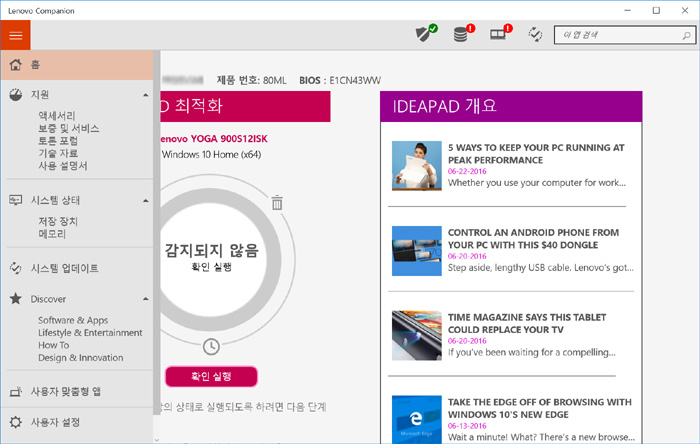This screenshot has width=700, height=444.
Task: Click date 06-13-2016
Action: [467, 426]
